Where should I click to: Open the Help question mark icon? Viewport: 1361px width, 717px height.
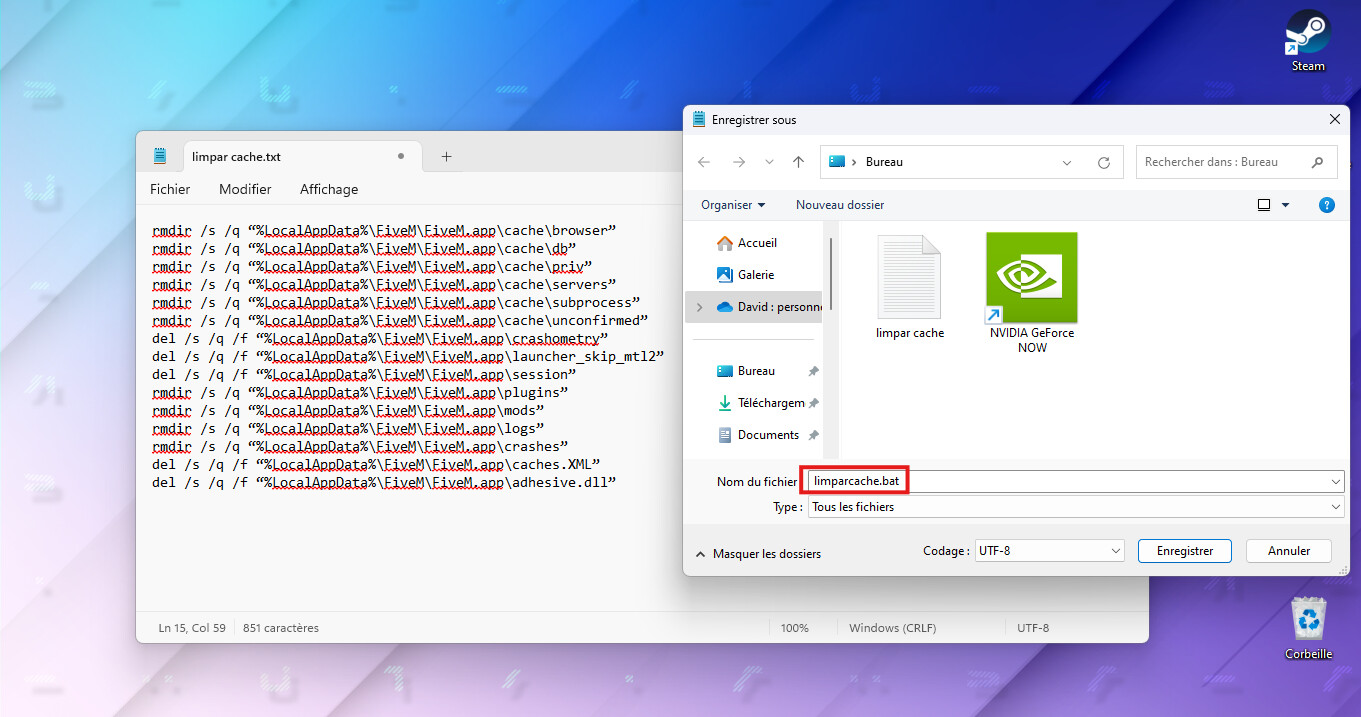coord(1327,205)
